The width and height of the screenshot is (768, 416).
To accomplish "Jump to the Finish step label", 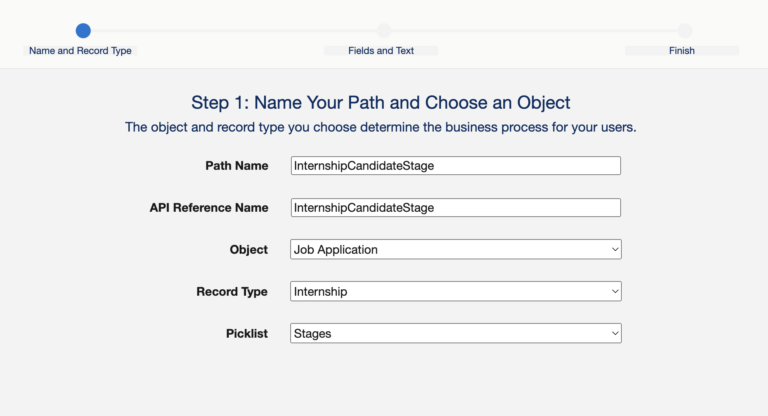I will tap(682, 50).
